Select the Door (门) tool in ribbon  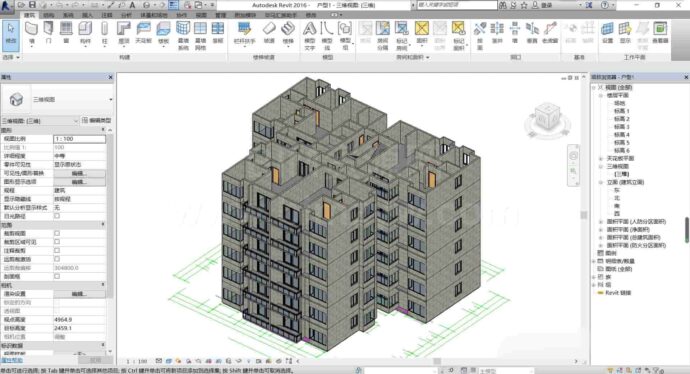pyautogui.click(x=48, y=33)
